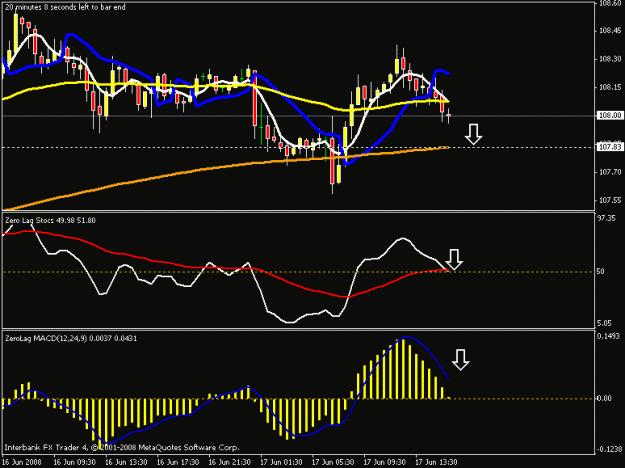Click the 108.60 price scale label

pyautogui.click(x=610, y=4)
